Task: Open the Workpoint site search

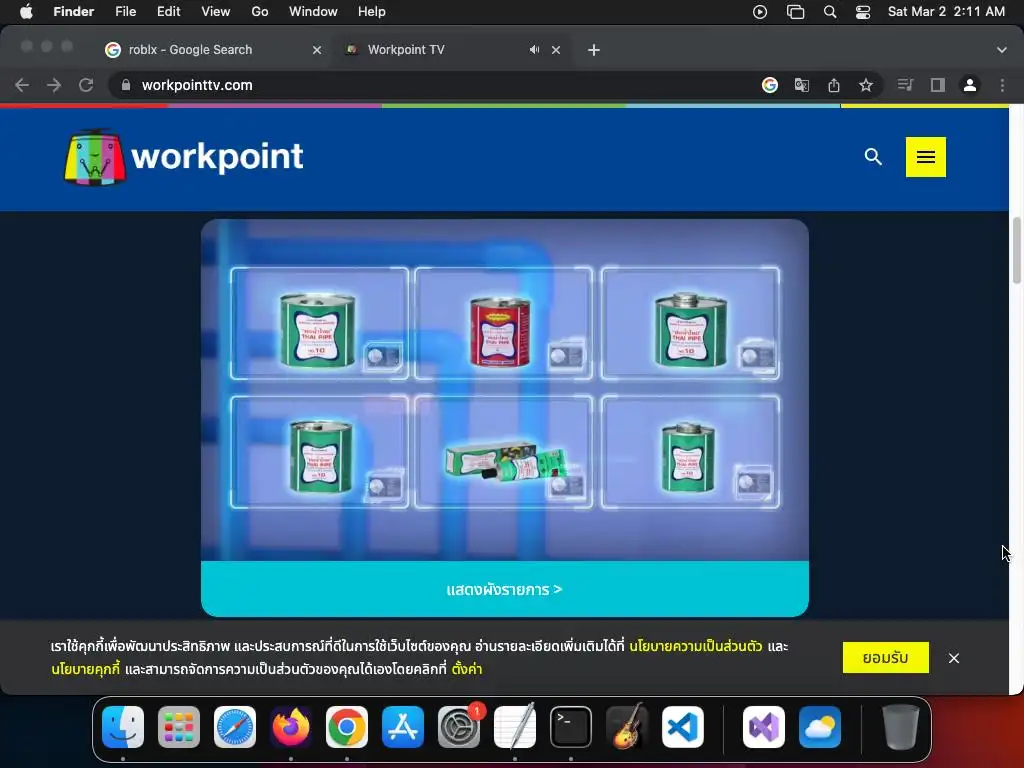Action: tap(873, 157)
